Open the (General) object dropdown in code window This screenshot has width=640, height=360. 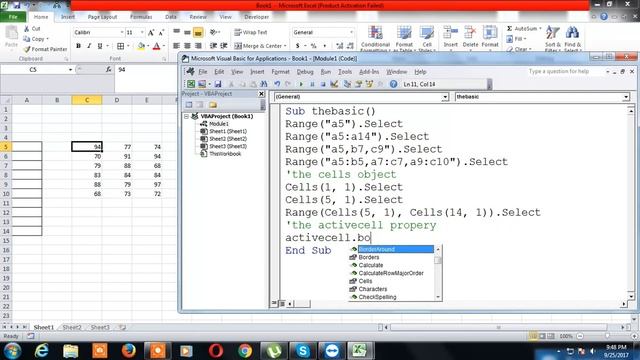click(x=445, y=97)
